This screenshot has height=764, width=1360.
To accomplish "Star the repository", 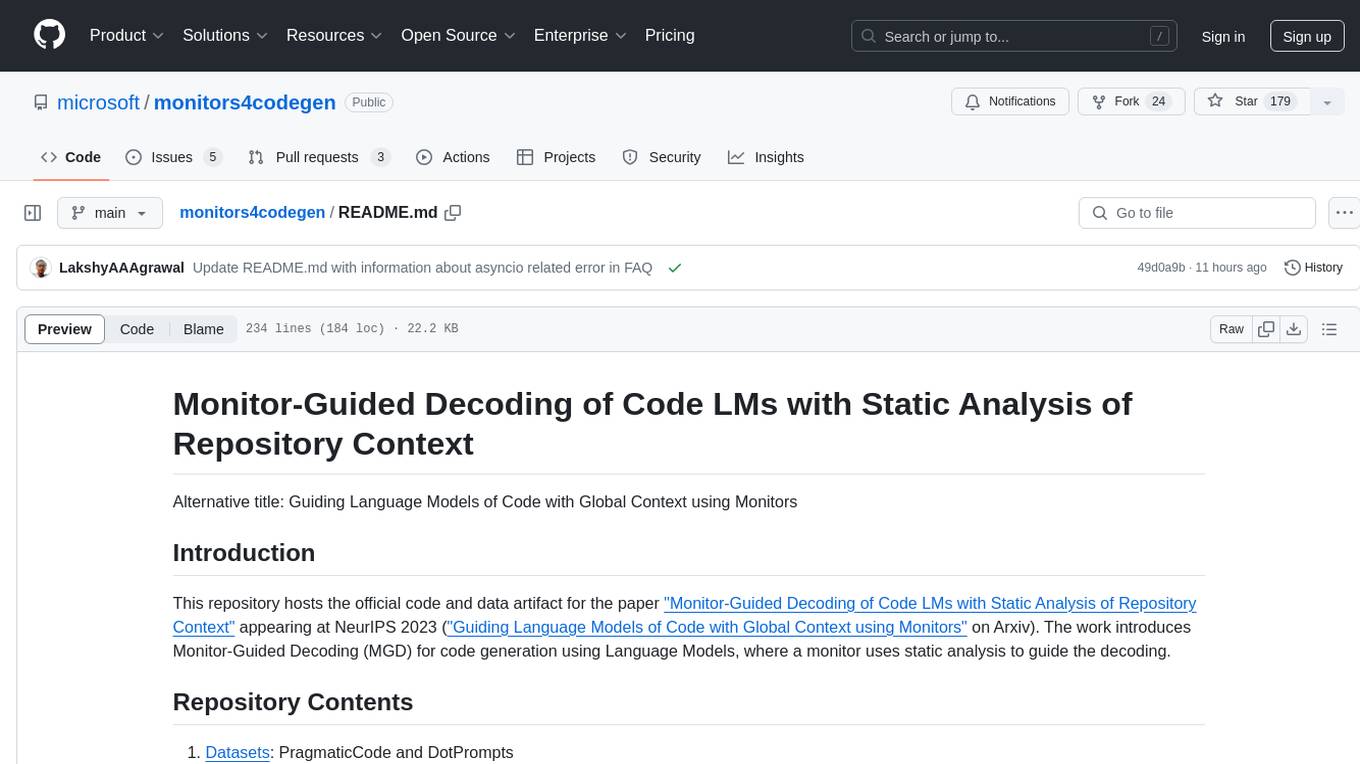I will coord(1252,102).
